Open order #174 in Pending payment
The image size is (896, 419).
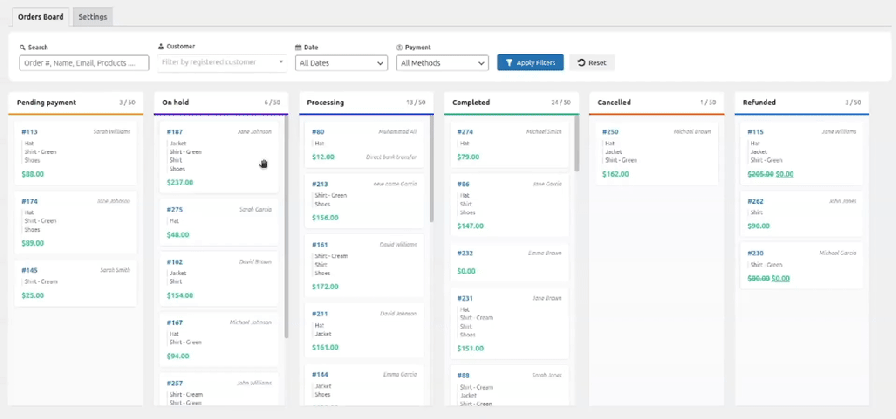[x=75, y=222]
